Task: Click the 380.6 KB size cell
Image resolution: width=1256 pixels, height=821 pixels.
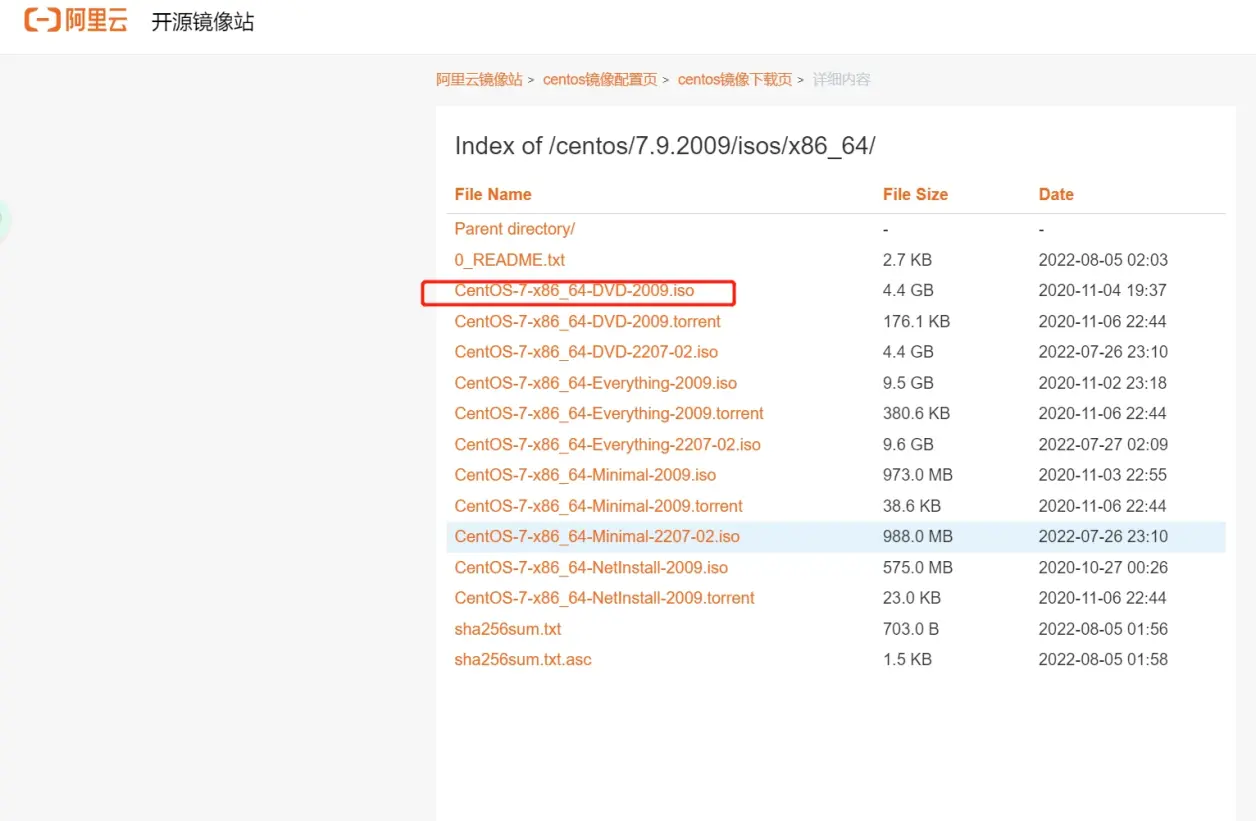Action: (x=916, y=413)
